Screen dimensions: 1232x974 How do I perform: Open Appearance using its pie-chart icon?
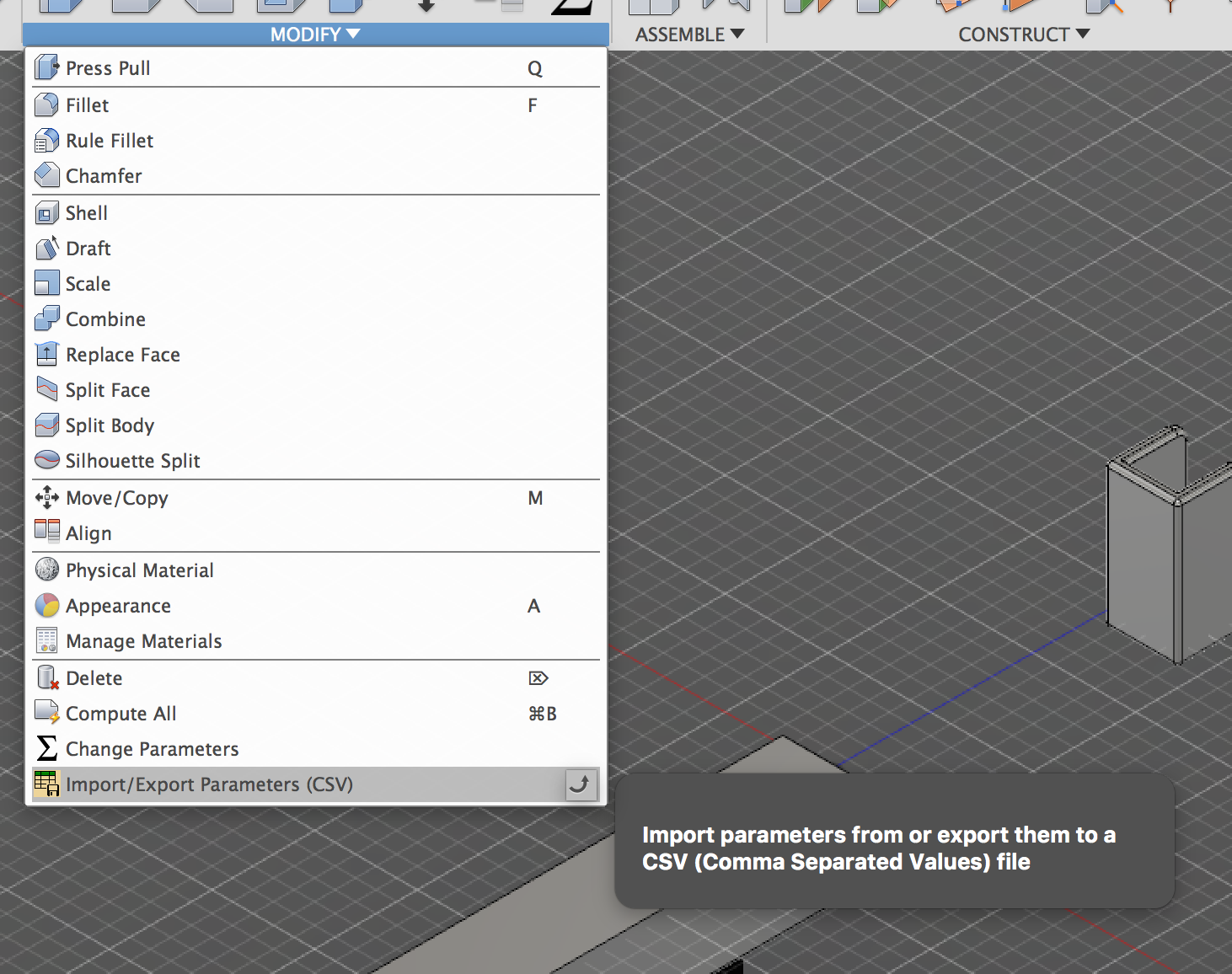(x=47, y=605)
